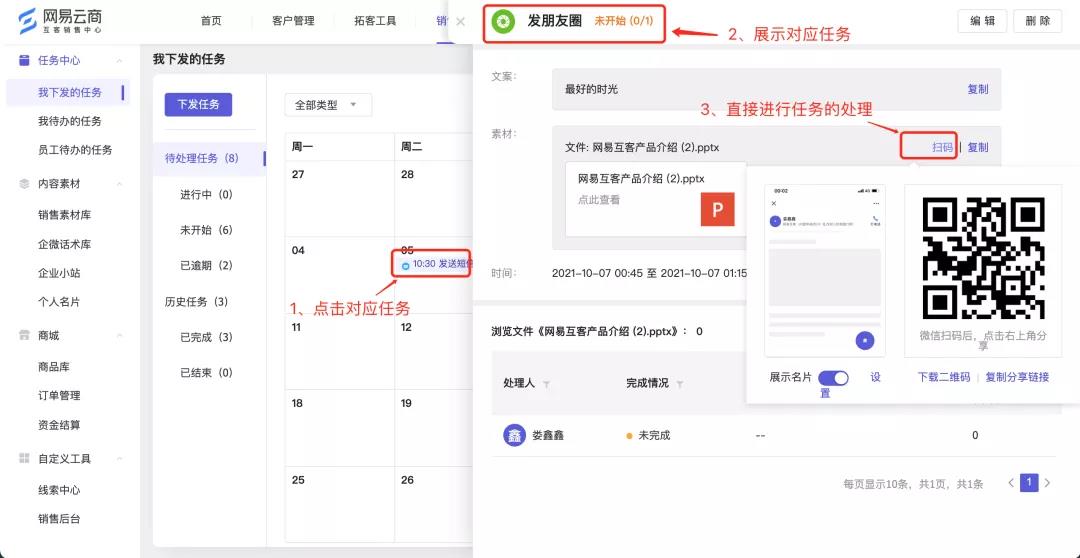Click calendar day 28
1080x558 pixels.
click(x=408, y=175)
